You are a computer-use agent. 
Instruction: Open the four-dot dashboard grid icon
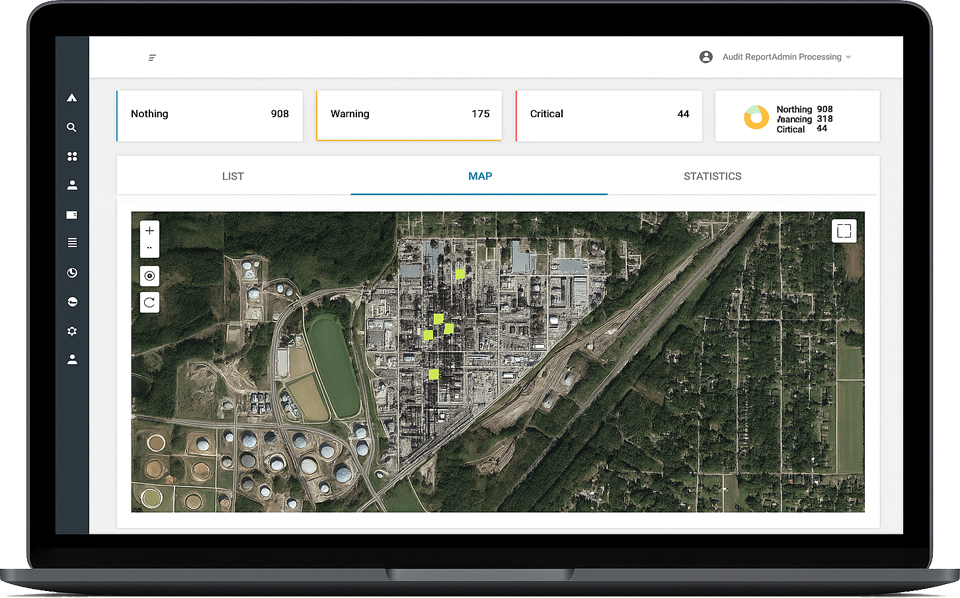click(72, 157)
